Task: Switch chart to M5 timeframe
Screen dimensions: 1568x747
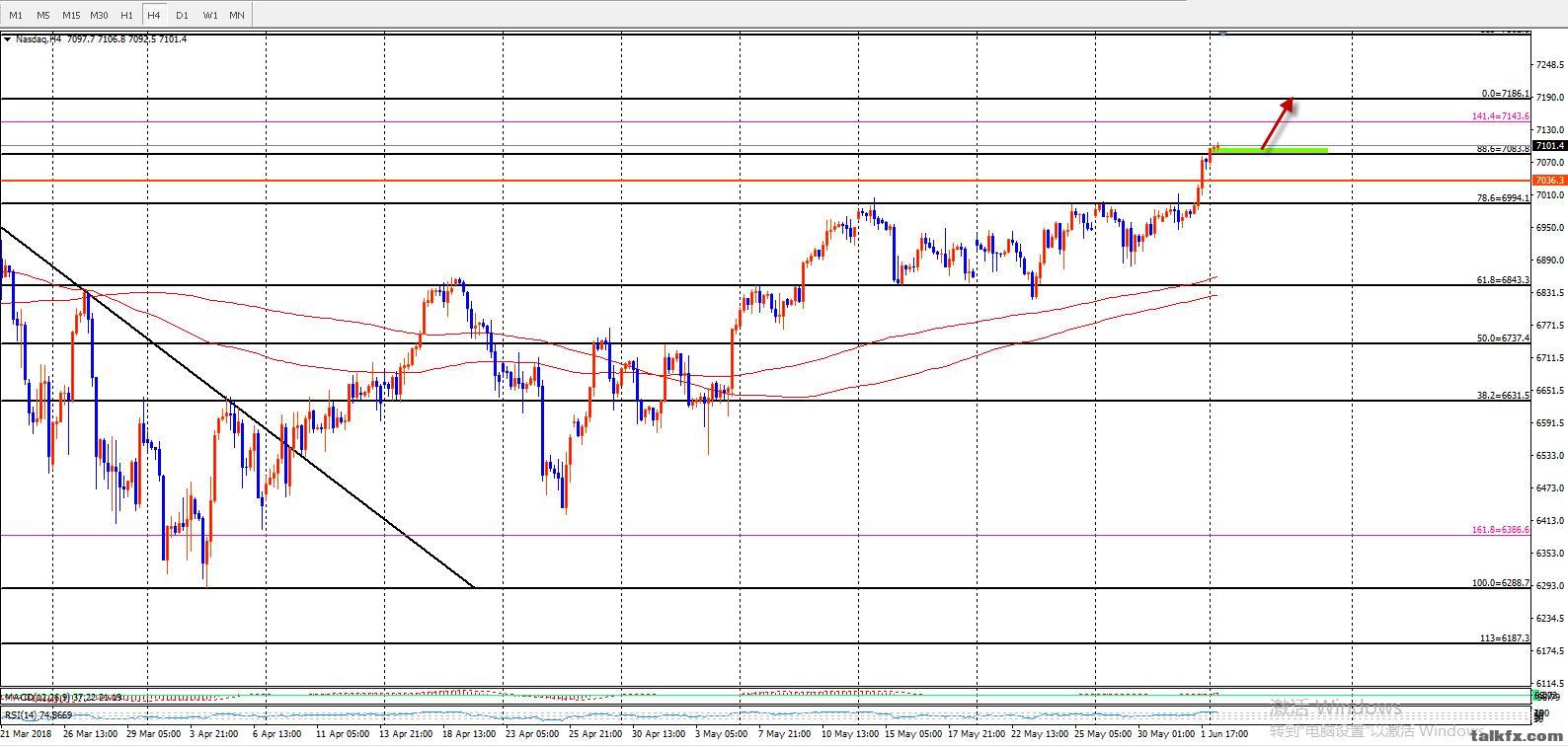Action: (43, 15)
